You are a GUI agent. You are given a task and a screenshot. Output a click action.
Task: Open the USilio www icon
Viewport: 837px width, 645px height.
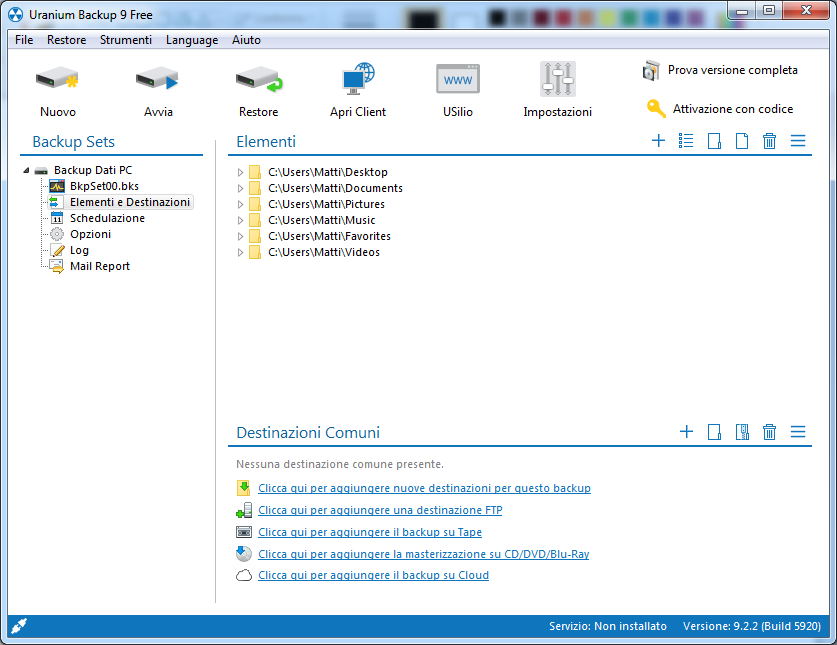tap(458, 79)
